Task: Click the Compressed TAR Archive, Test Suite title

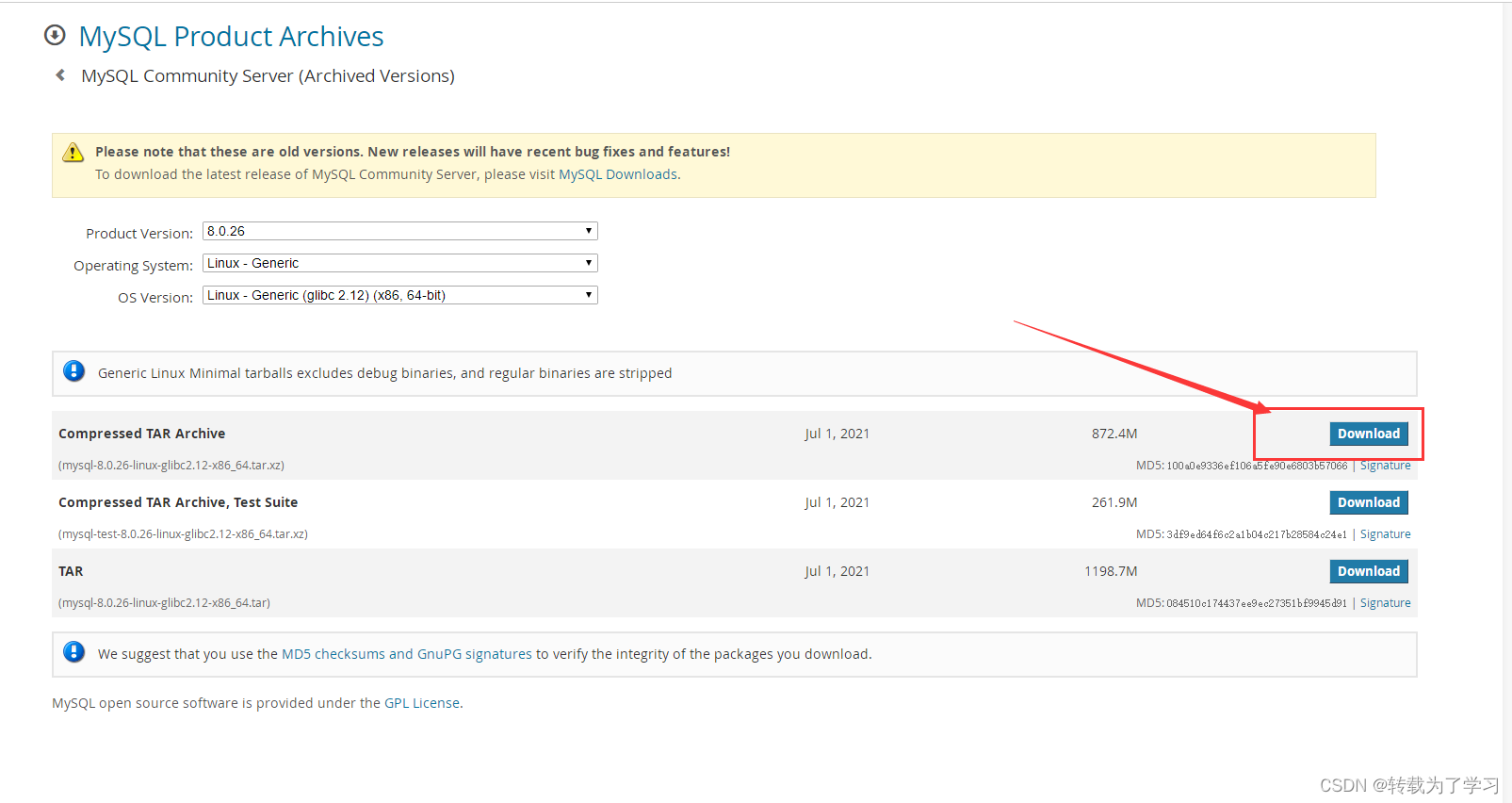Action: [178, 502]
